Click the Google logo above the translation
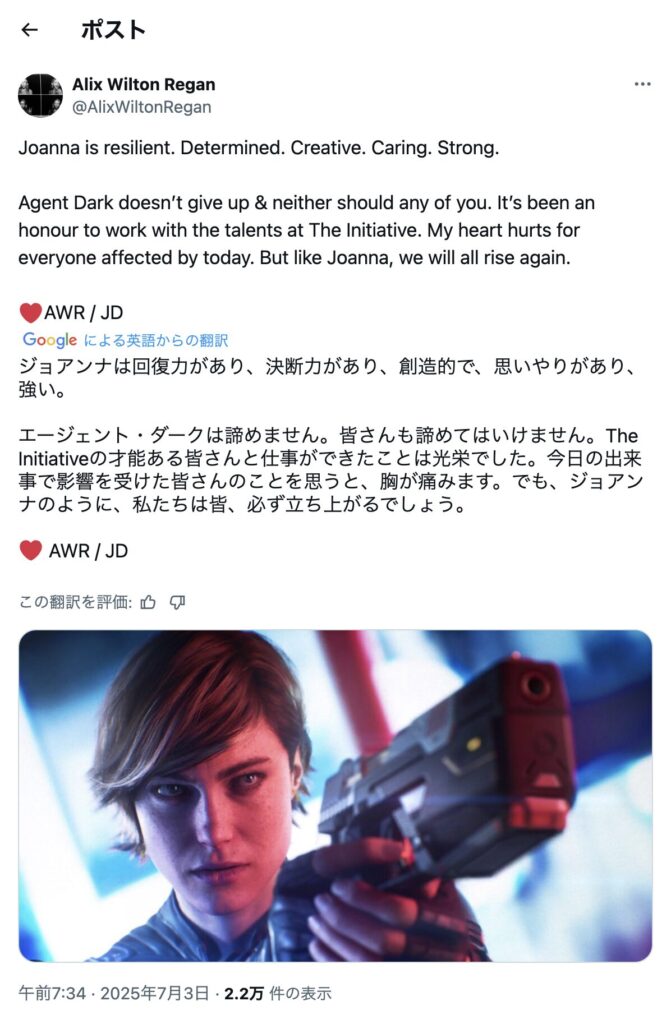The width and height of the screenshot is (671, 1024). coord(50,340)
